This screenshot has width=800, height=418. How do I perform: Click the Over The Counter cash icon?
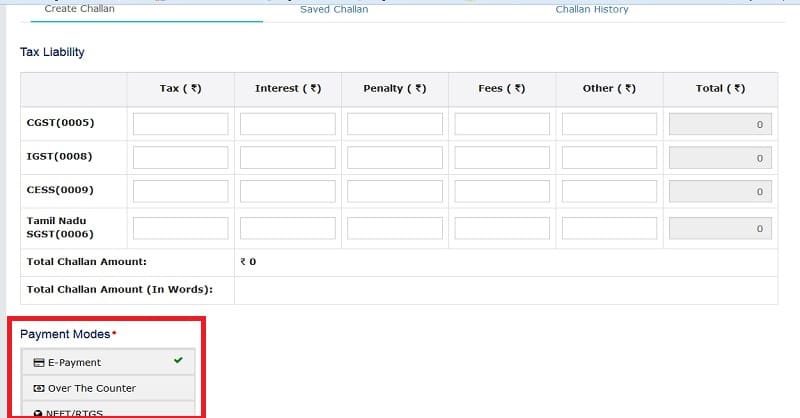[39, 388]
